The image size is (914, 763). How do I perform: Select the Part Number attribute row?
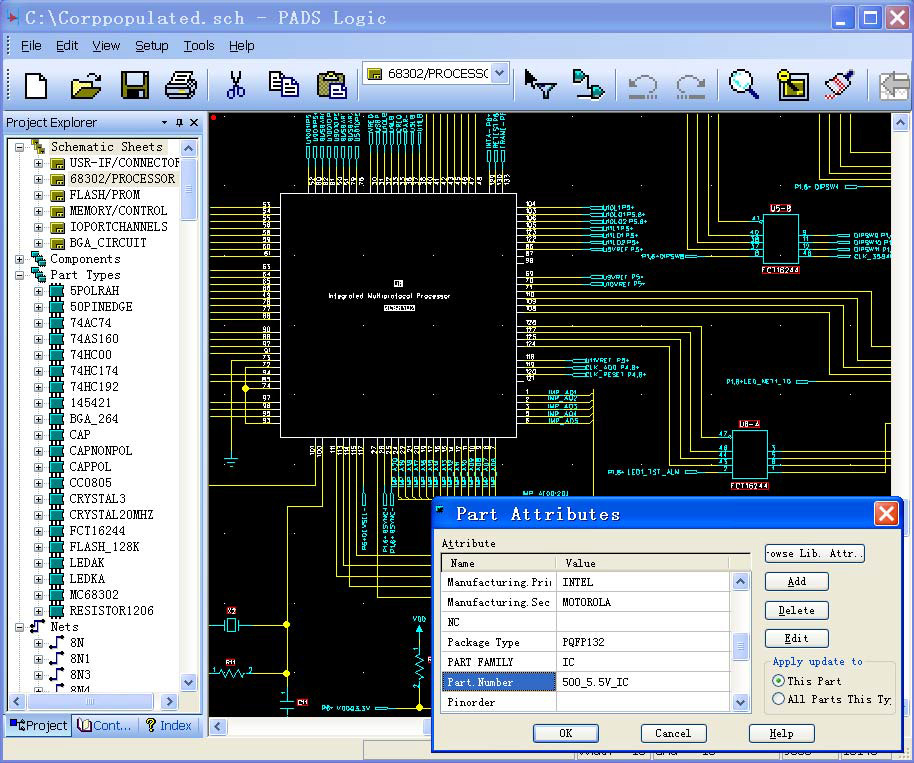point(498,682)
